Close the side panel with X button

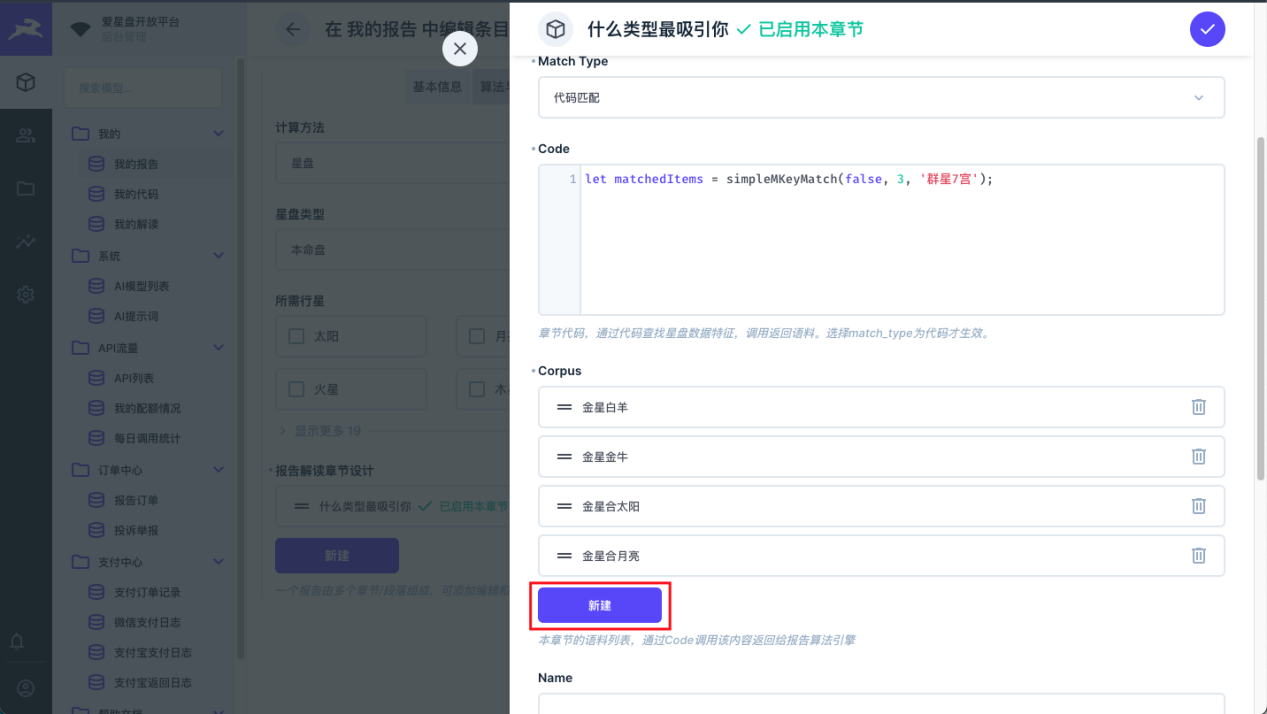pyautogui.click(x=460, y=48)
